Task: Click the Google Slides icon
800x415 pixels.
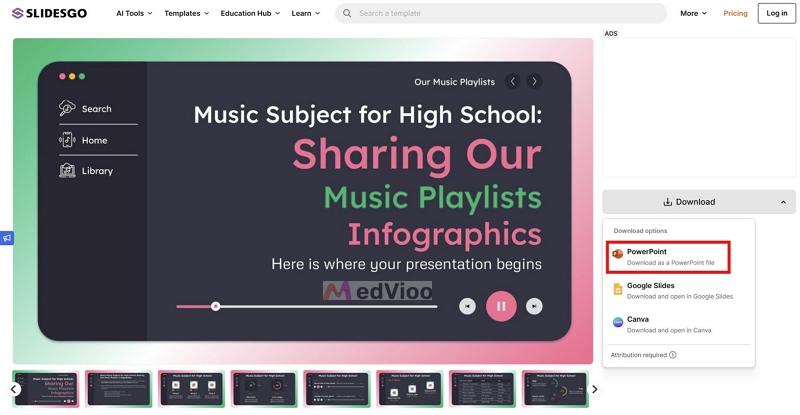Action: [618, 290]
